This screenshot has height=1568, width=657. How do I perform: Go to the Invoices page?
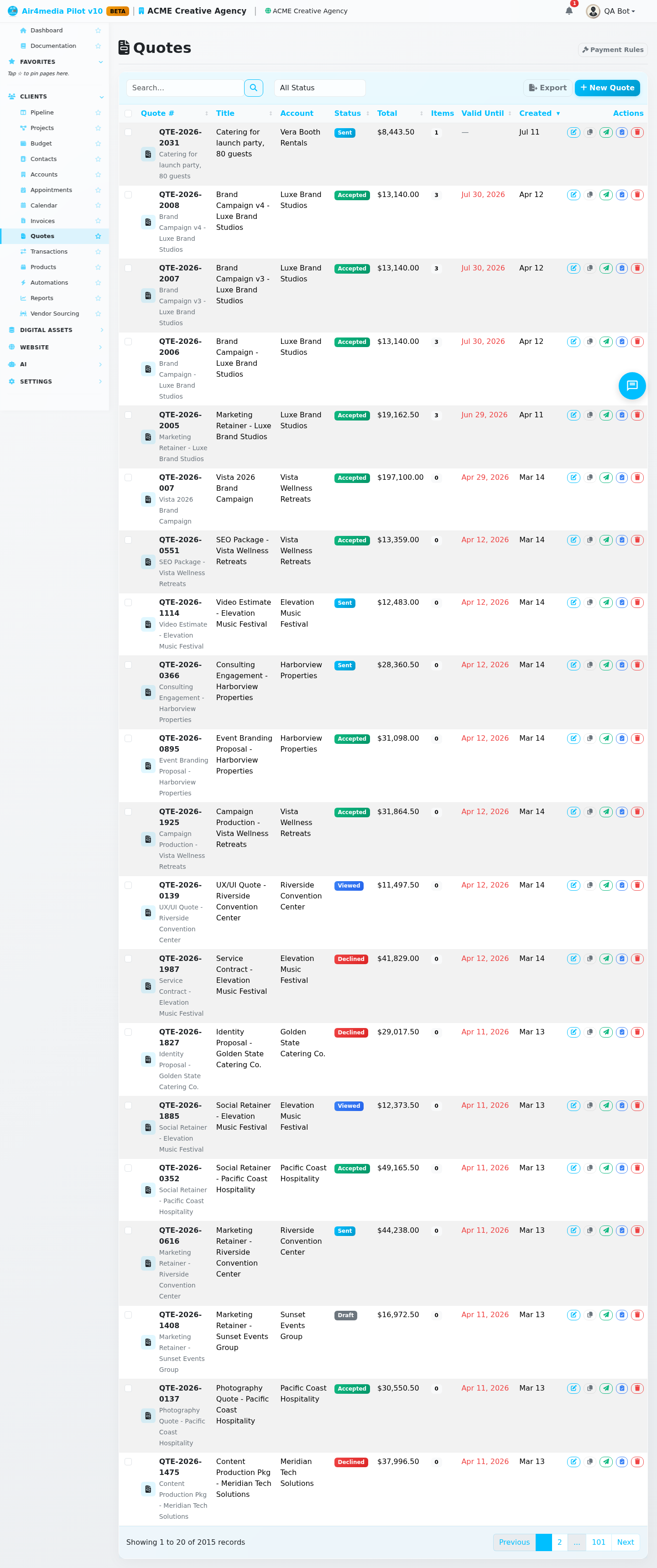(42, 221)
